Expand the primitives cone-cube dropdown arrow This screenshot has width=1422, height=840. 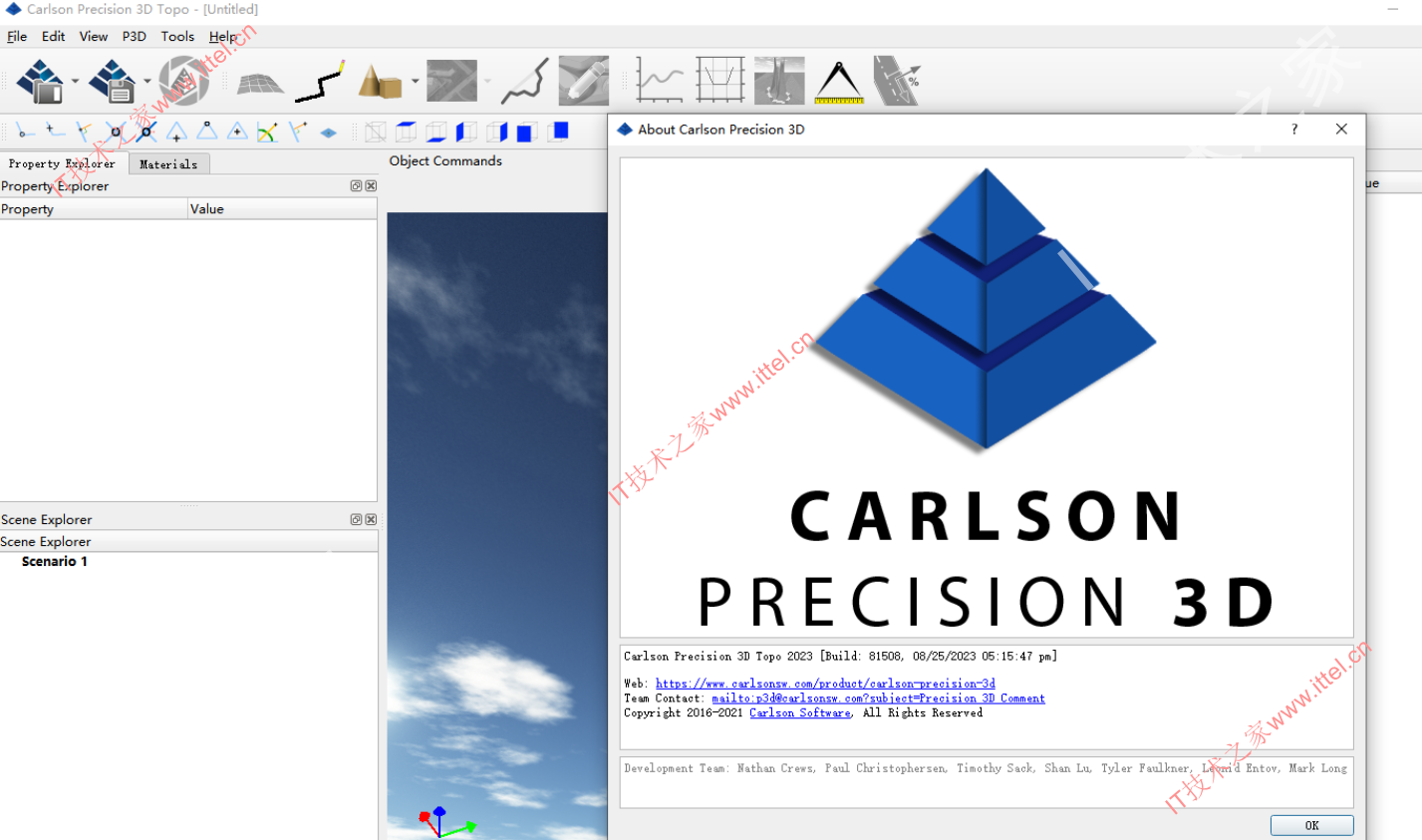(415, 82)
